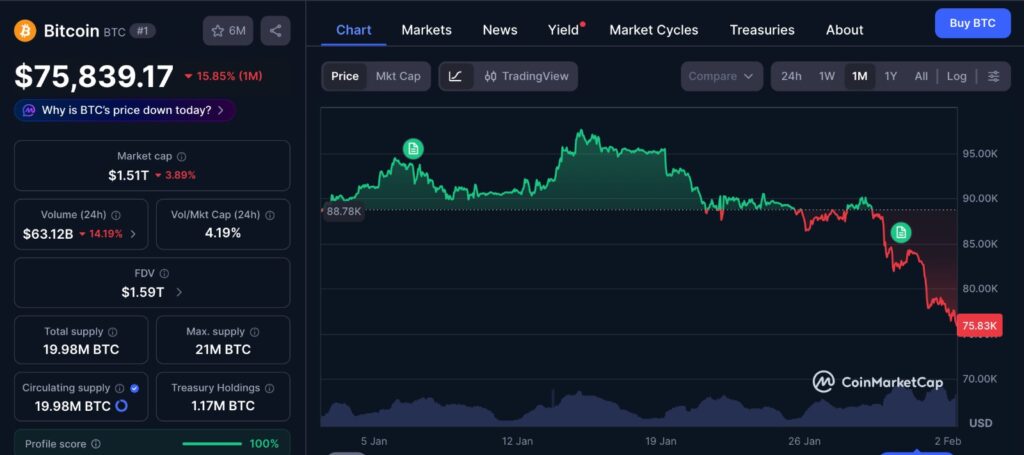
Task: Set chart range to 1W
Action: [x=827, y=76]
